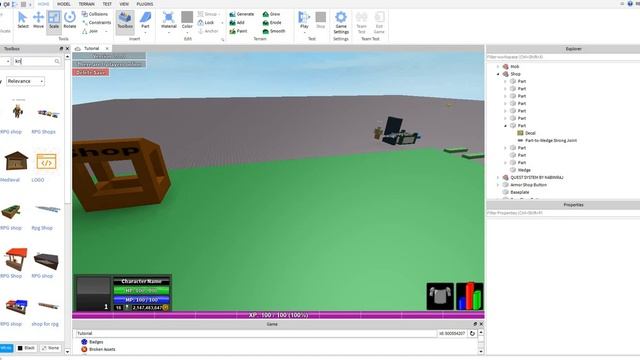Click the Lock tool
This screenshot has width=640, height=360.
[206, 22]
